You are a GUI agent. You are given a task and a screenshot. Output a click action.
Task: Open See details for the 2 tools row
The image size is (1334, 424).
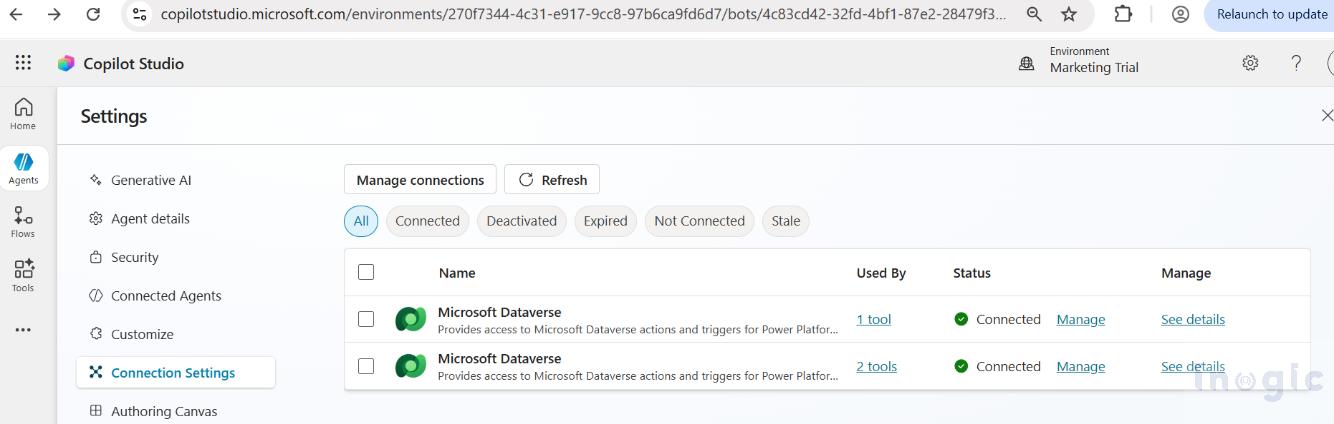1193,366
